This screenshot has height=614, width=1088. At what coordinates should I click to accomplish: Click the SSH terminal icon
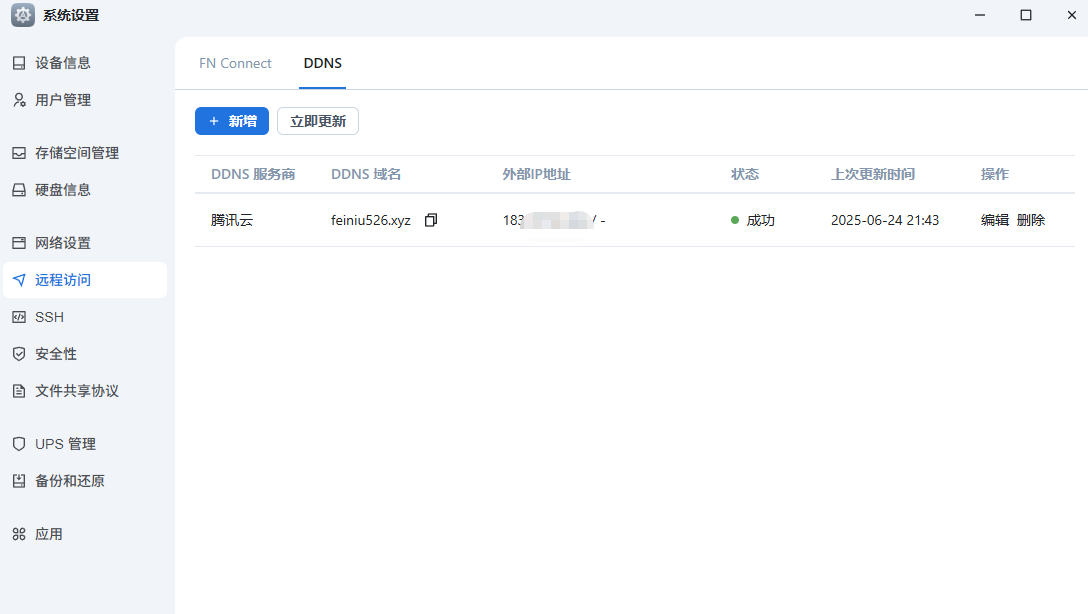point(19,317)
